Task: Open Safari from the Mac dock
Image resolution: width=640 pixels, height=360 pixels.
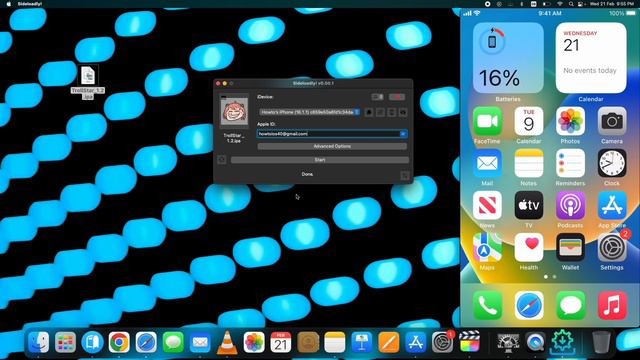Action: (146, 342)
